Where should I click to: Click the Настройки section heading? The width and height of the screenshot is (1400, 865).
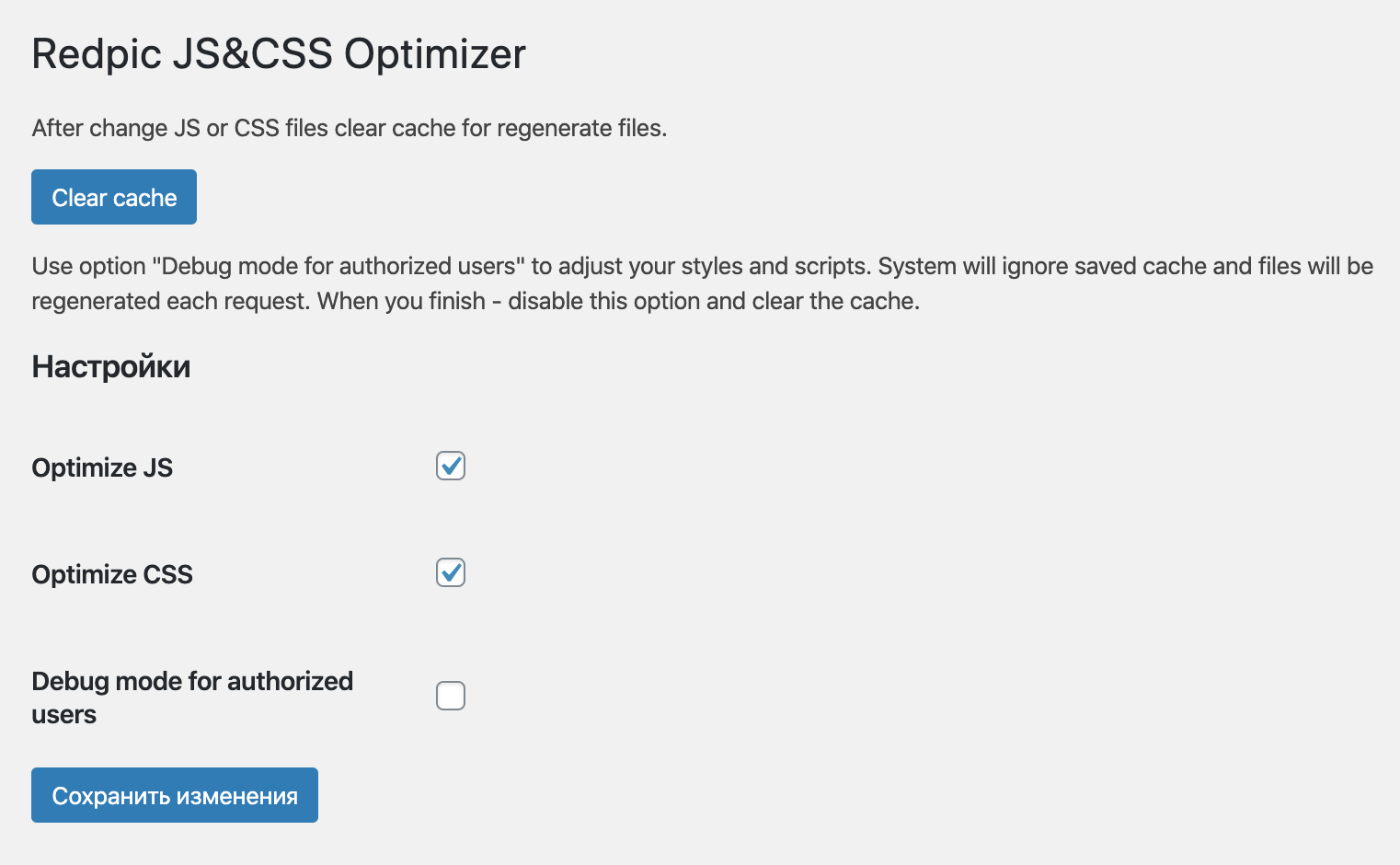click(111, 366)
